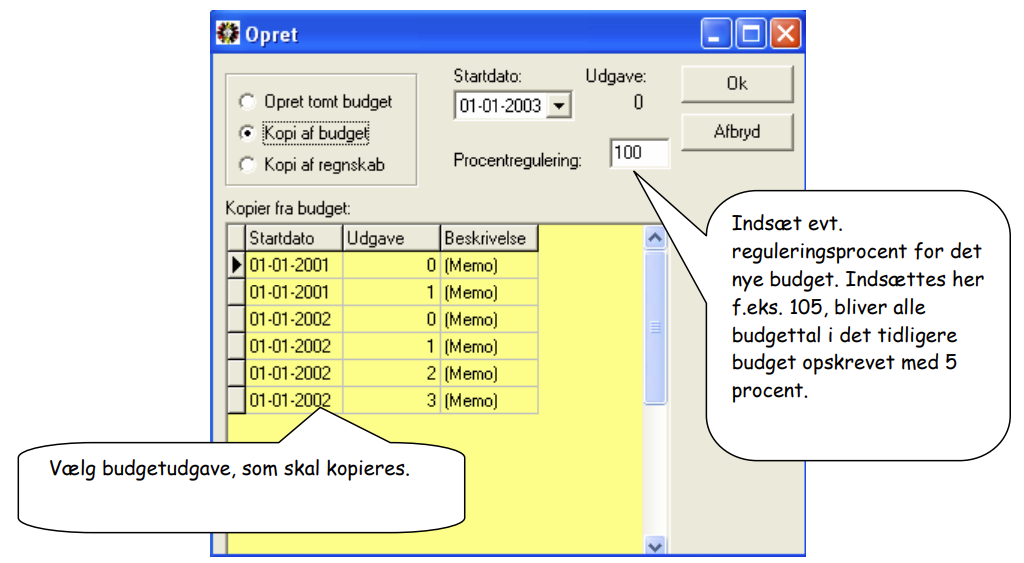Image resolution: width=1024 pixels, height=563 pixels.
Task: Choose the Kopi af regnskab radio button
Action: tap(247, 165)
